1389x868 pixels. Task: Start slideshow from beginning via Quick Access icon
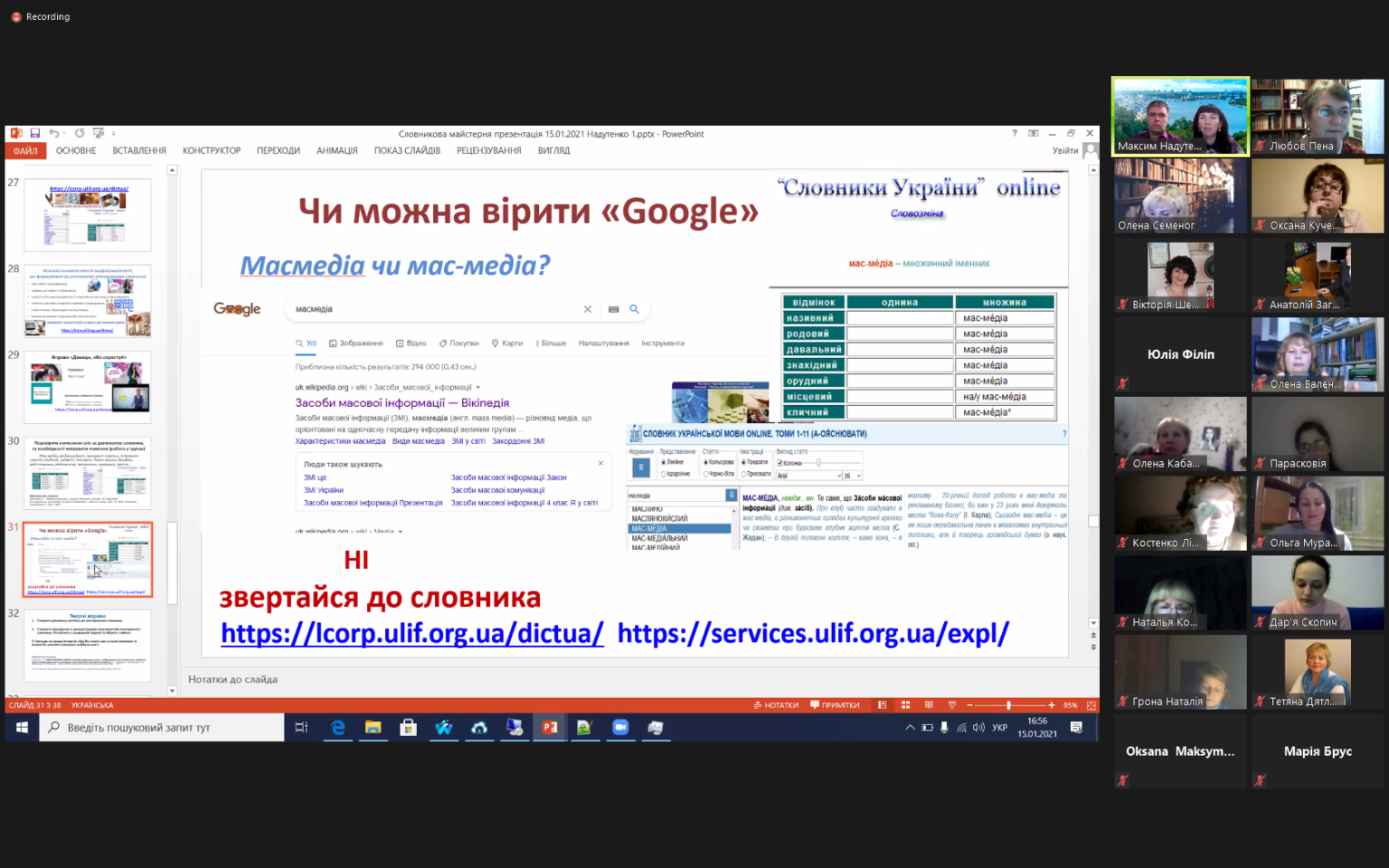pyautogui.click(x=98, y=133)
